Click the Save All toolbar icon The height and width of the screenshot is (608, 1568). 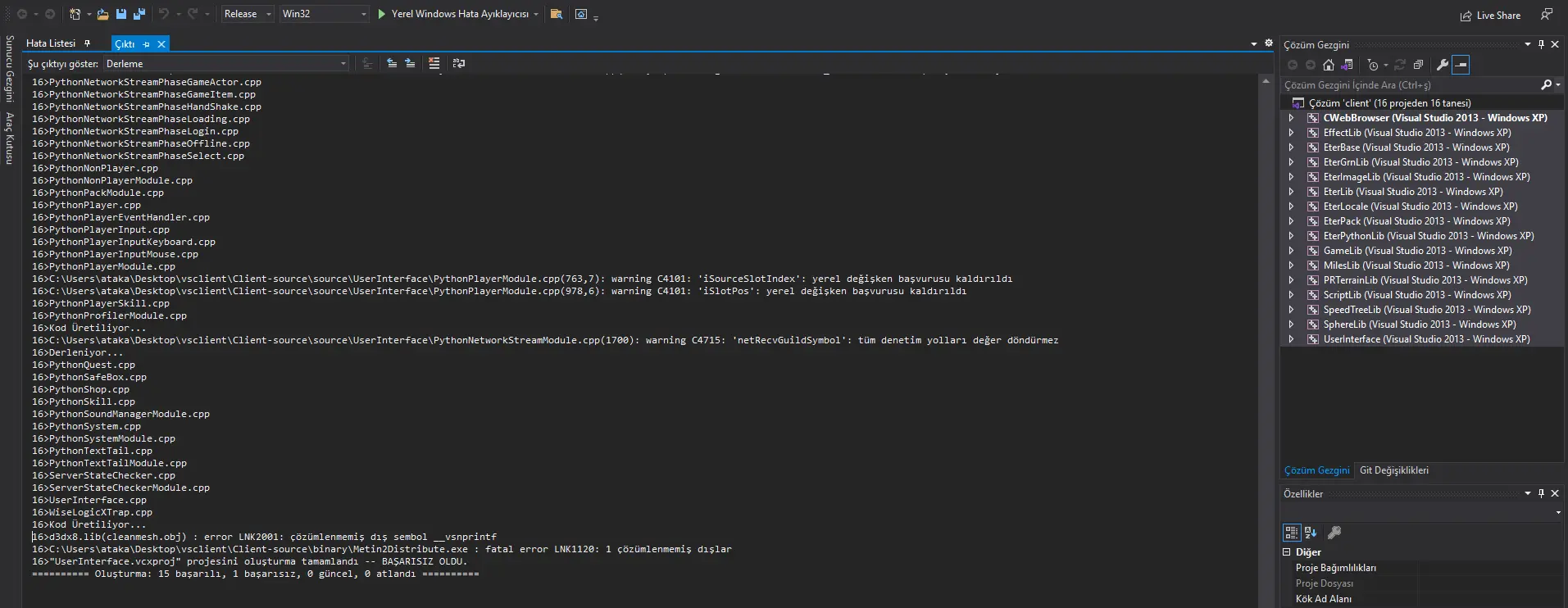(x=139, y=14)
